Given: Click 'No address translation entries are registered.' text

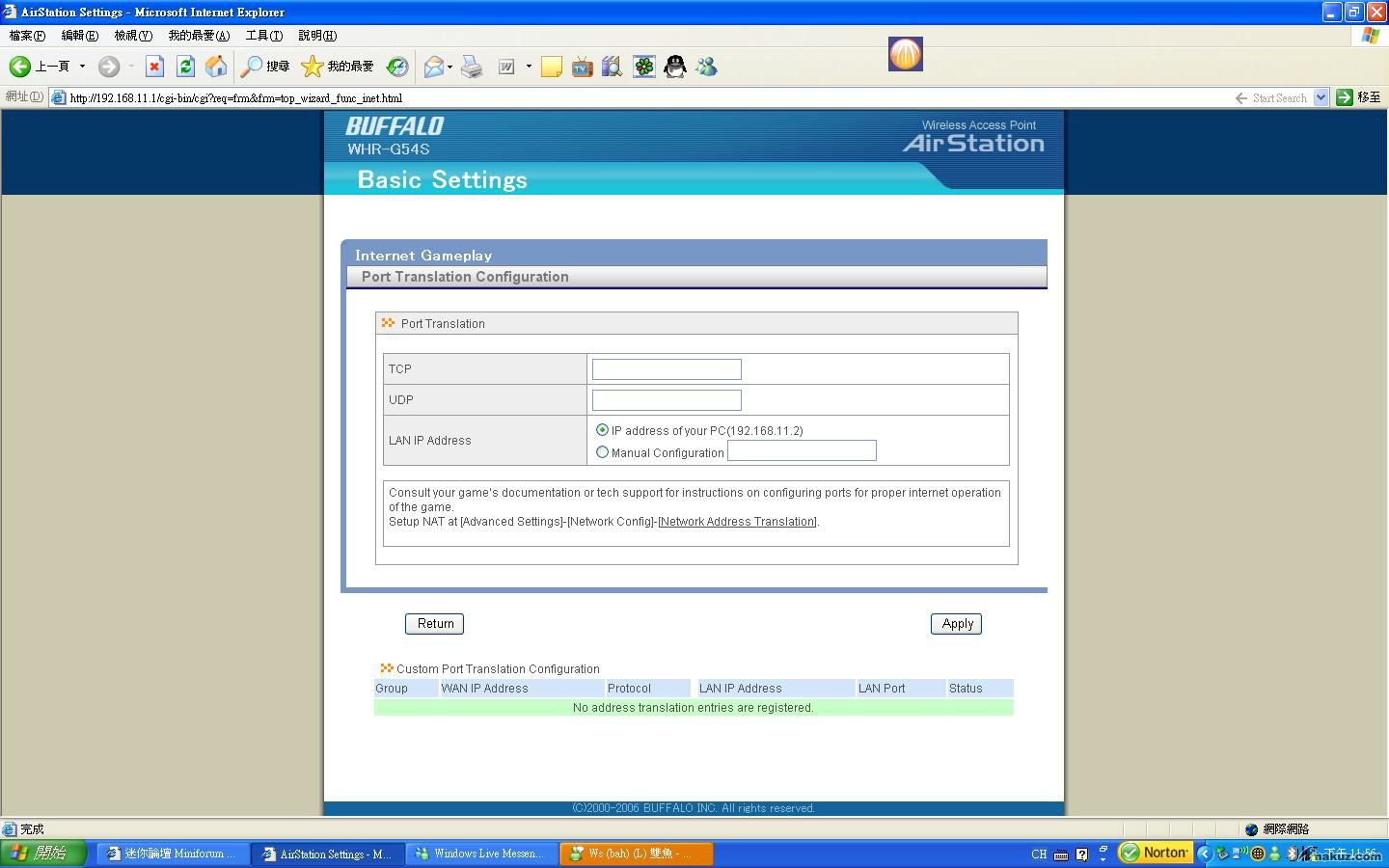Looking at the screenshot, I should (x=694, y=708).
